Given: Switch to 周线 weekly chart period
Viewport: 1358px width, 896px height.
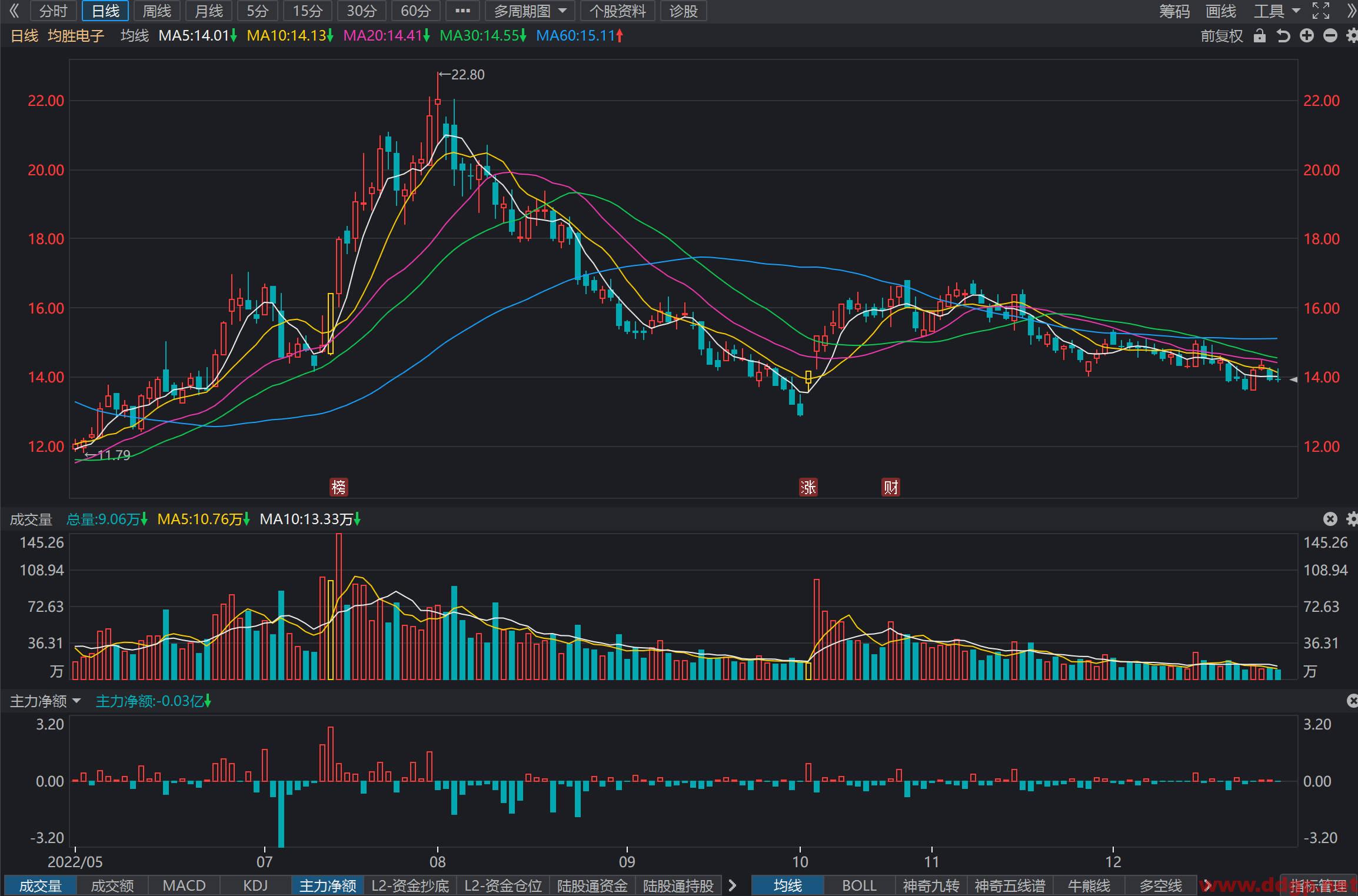Looking at the screenshot, I should 157,11.
